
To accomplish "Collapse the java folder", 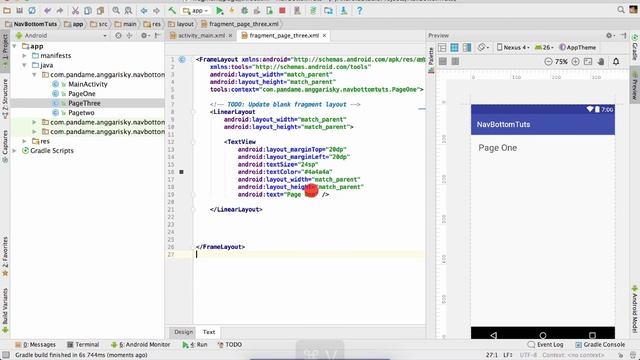I will click(x=24, y=65).
